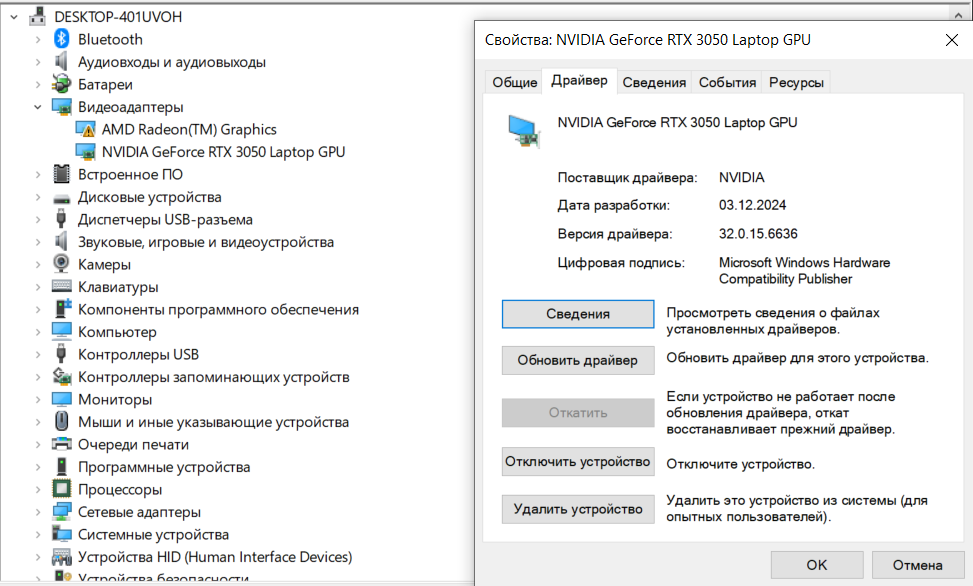Open the Сведения tab
Image resolution: width=973 pixels, height=586 pixels.
[653, 83]
